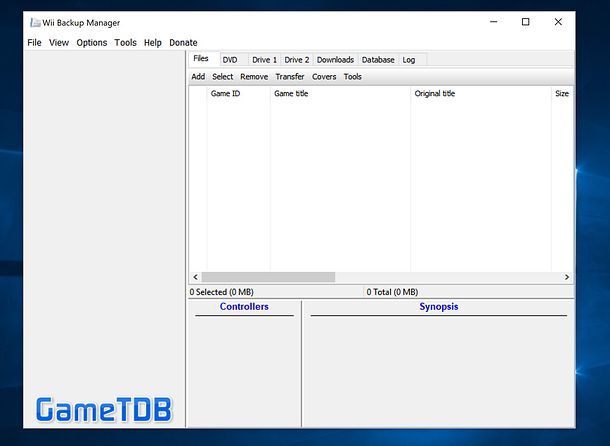
Task: Click the horizontal scrollbar thumb
Action: [x=268, y=277]
